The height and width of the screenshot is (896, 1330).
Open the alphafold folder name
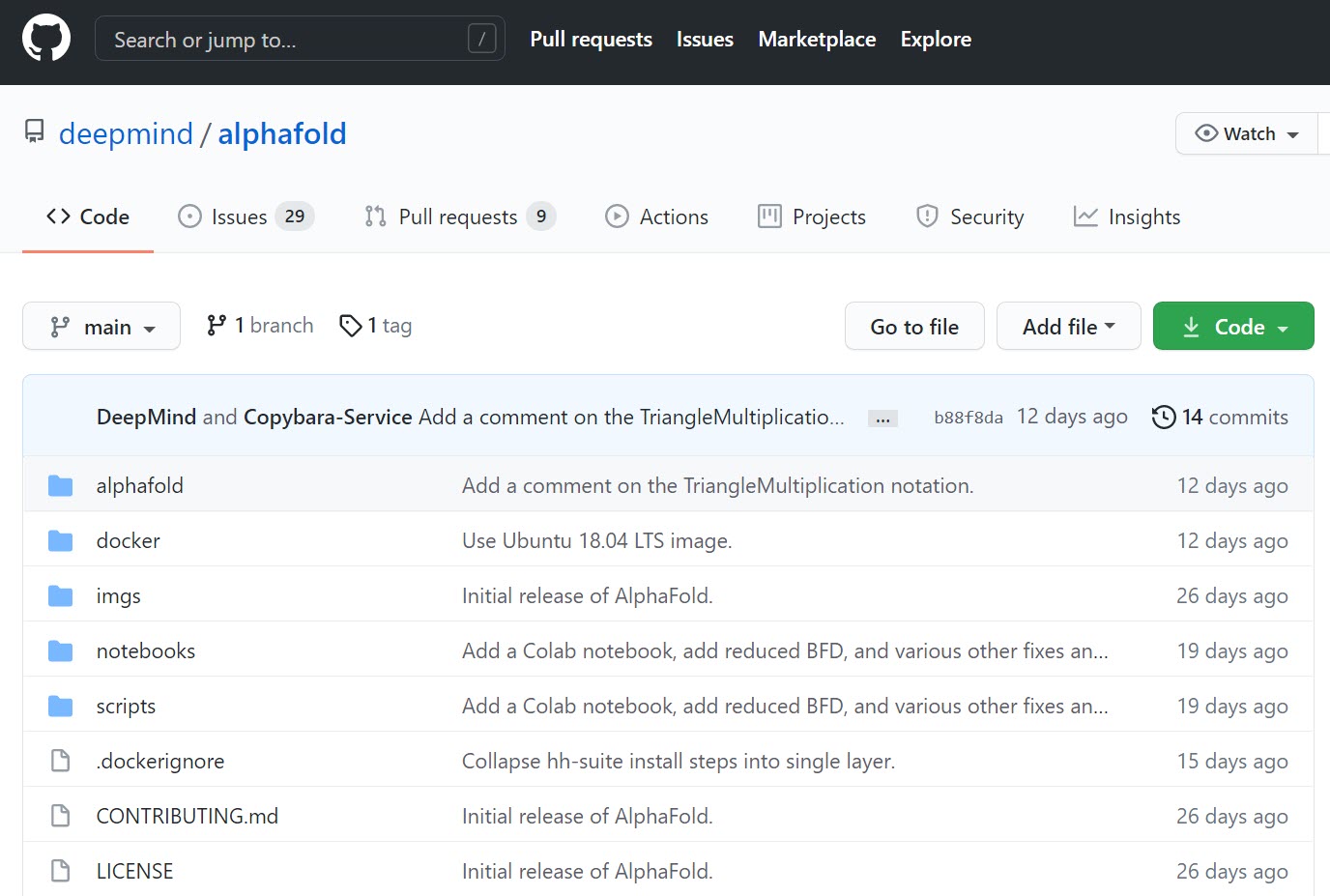[139, 485]
